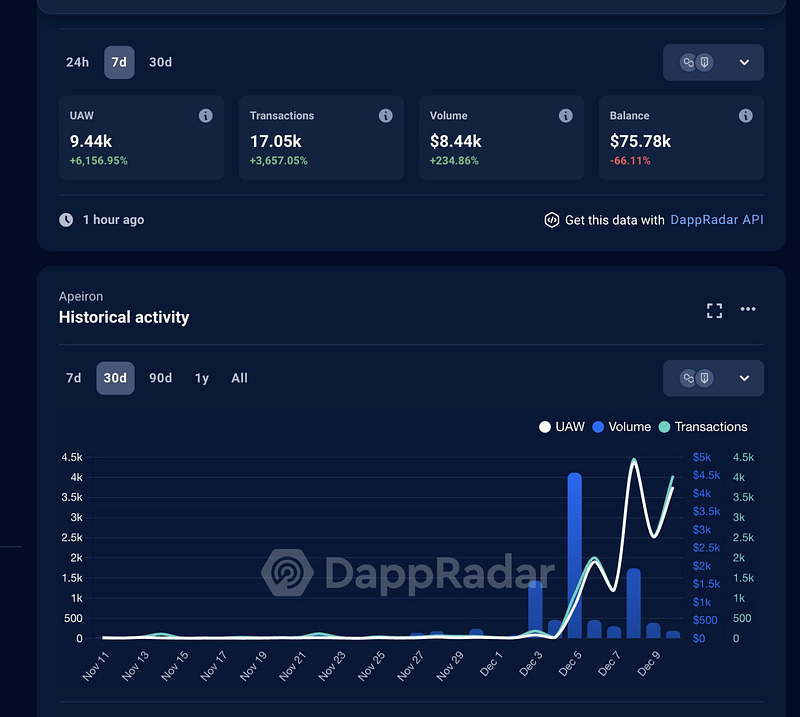Screen dimensions: 800x717
Task: Open the chain selector dropdown in stats panel
Action: pyautogui.click(x=713, y=62)
